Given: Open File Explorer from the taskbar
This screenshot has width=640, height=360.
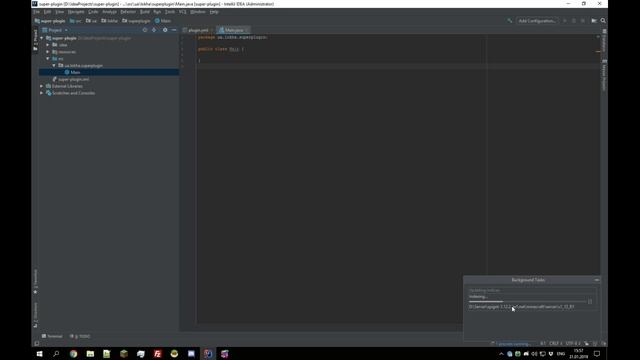Looking at the screenshot, I should [90, 354].
